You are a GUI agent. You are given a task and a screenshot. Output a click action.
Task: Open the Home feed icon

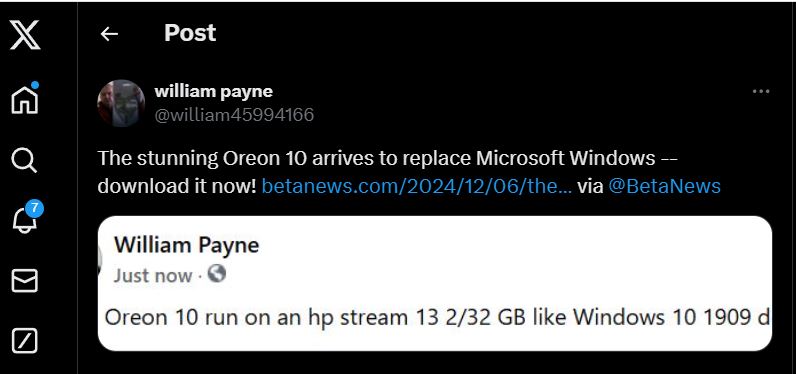click(x=25, y=97)
